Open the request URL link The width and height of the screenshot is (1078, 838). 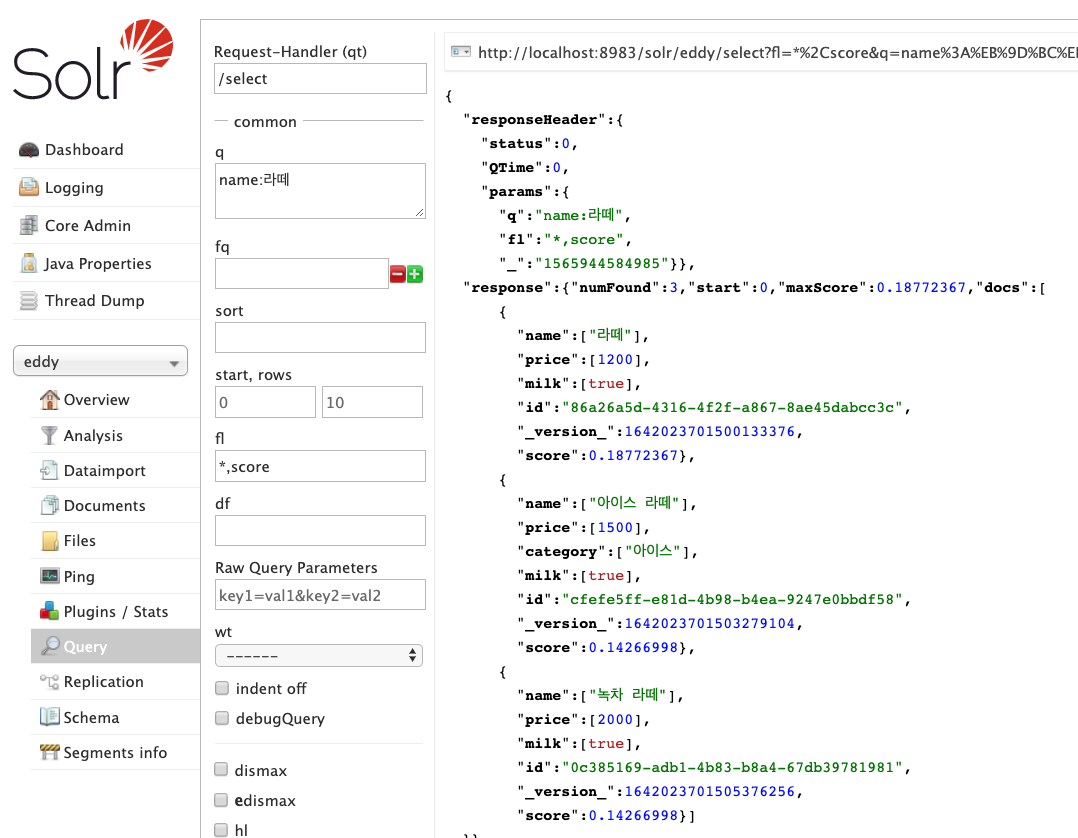click(778, 52)
